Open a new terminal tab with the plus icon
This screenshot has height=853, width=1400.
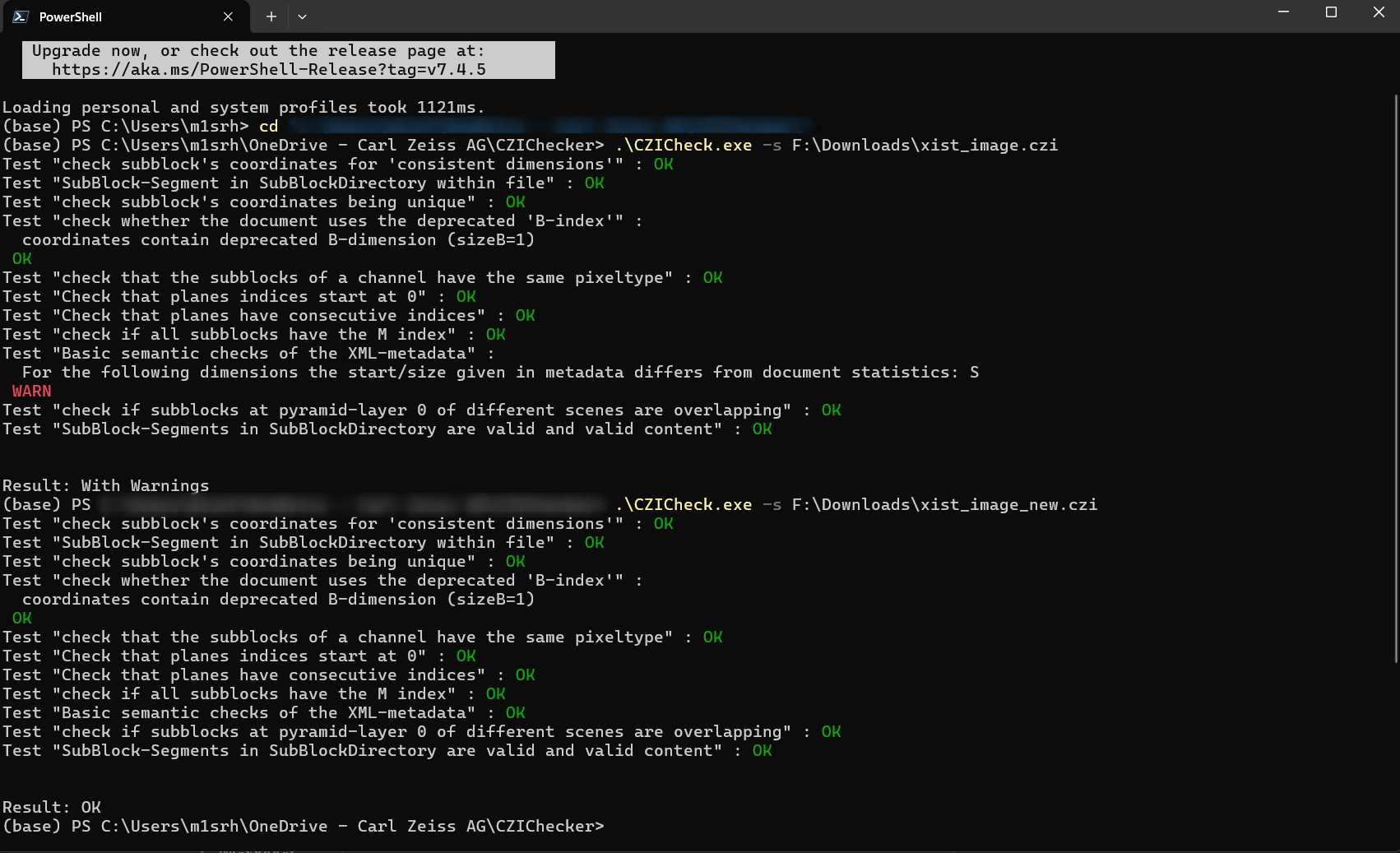pyautogui.click(x=270, y=16)
